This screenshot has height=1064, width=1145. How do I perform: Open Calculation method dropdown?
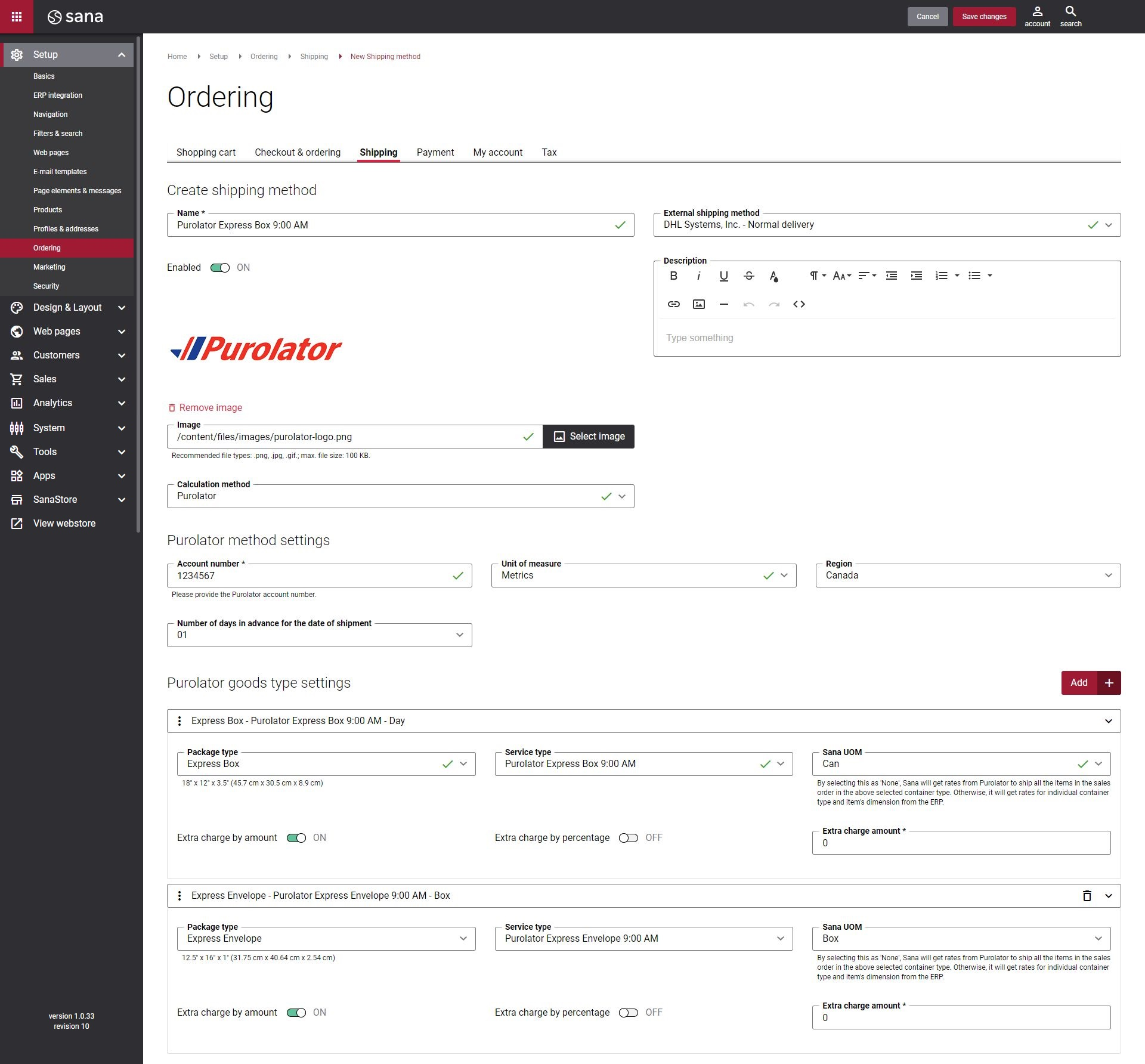pos(400,496)
